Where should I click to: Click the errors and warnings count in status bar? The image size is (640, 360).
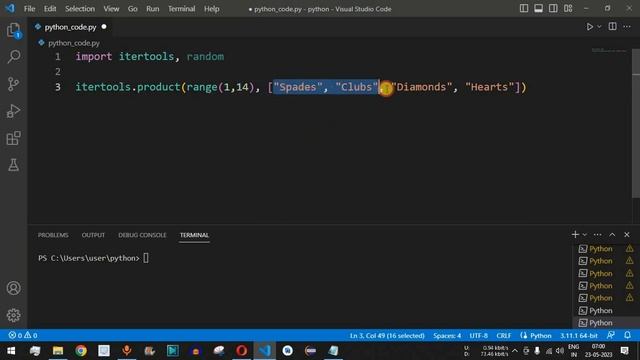tap(23, 335)
